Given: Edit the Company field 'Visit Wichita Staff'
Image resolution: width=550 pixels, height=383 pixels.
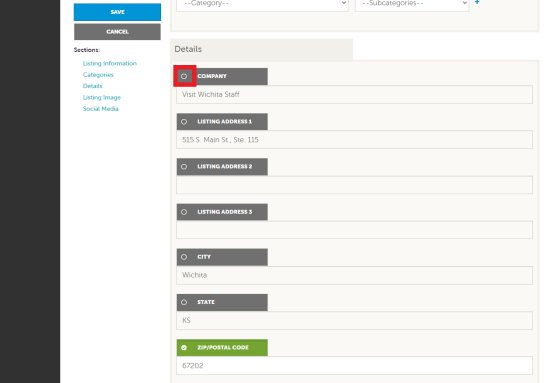Looking at the screenshot, I should 354,94.
